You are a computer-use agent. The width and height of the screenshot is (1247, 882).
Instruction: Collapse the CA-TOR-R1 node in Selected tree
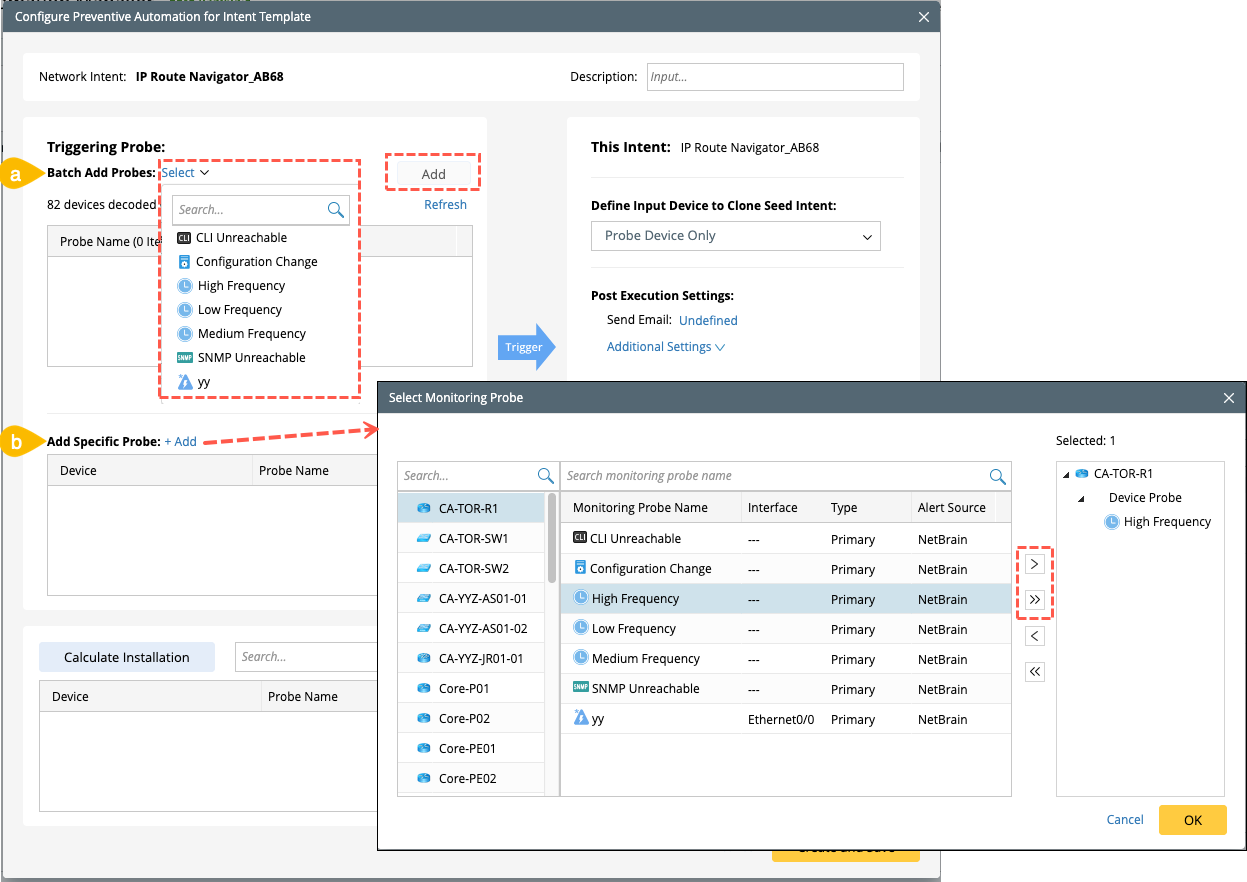pos(1066,474)
